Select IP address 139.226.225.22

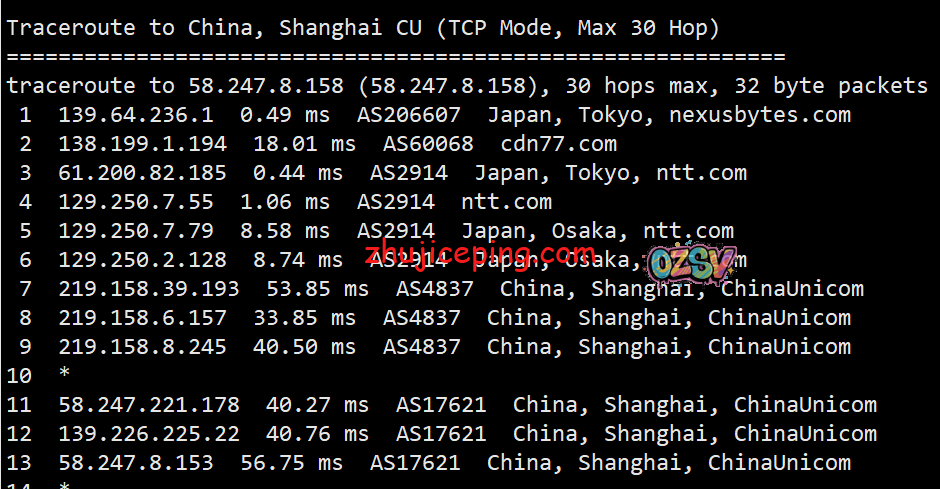click(149, 434)
